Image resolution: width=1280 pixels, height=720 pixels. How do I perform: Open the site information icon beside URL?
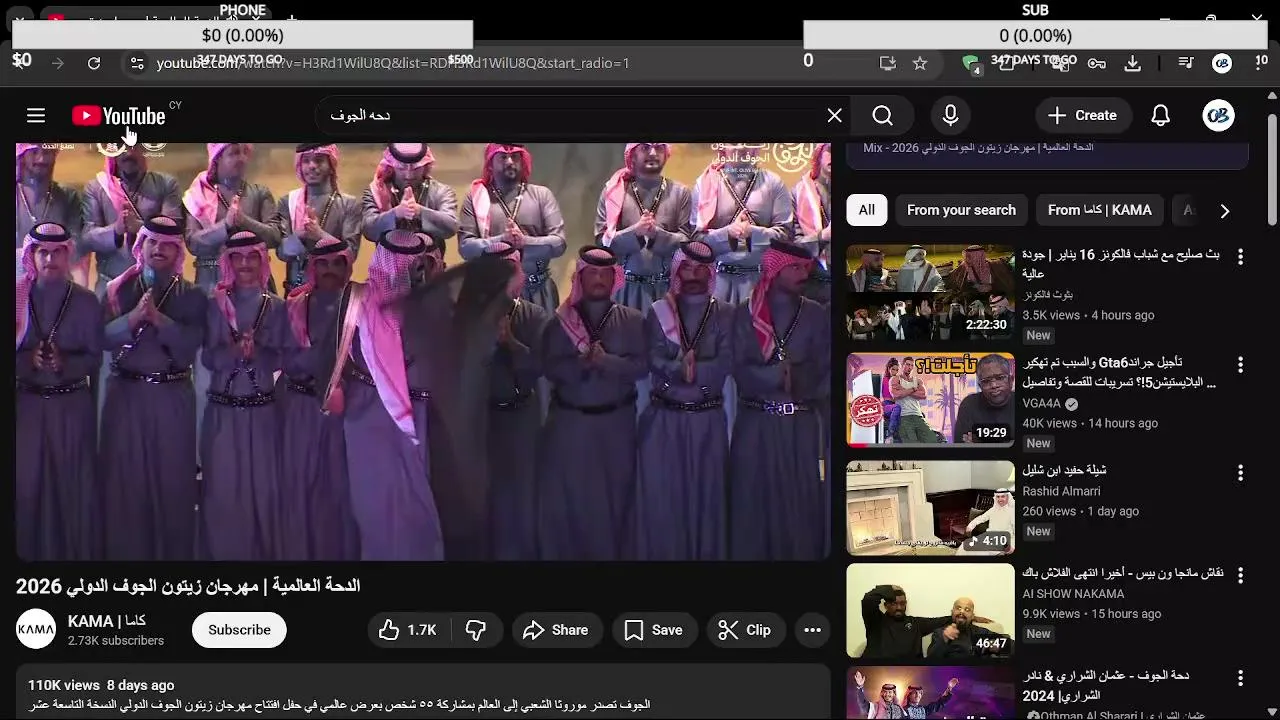137,63
